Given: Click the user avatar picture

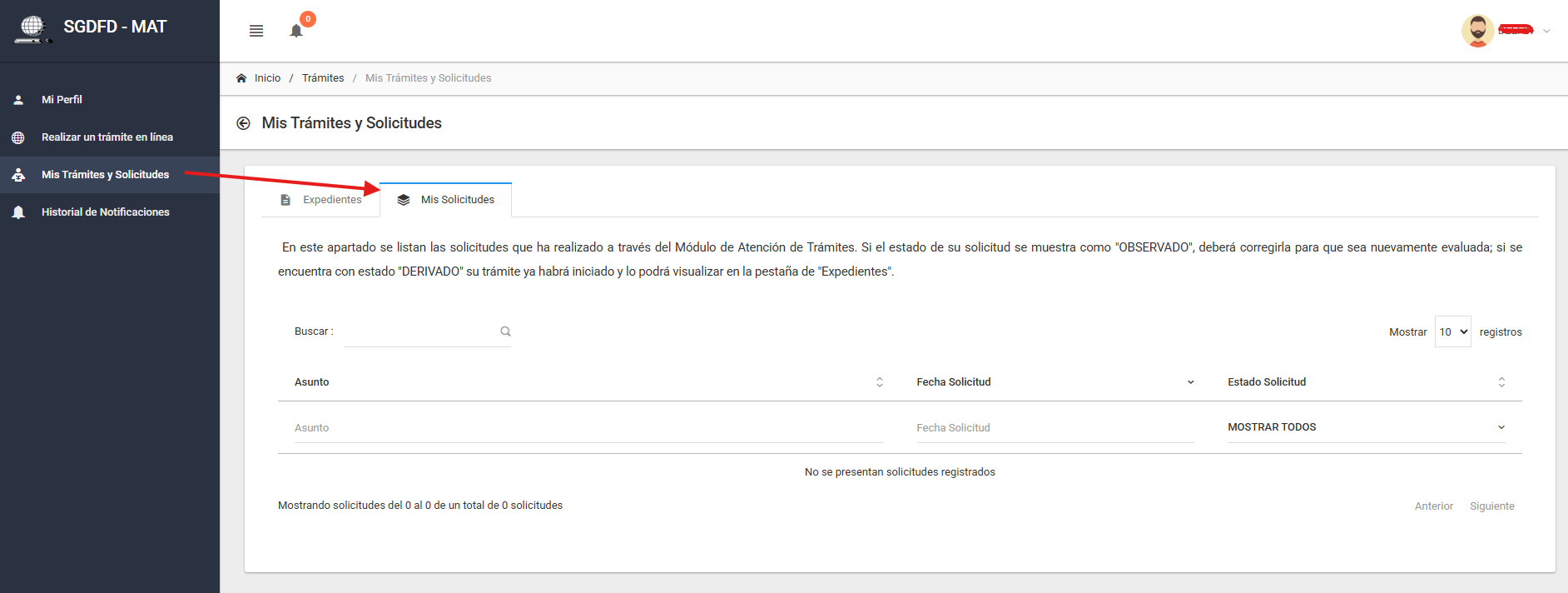Looking at the screenshot, I should [x=1477, y=31].
